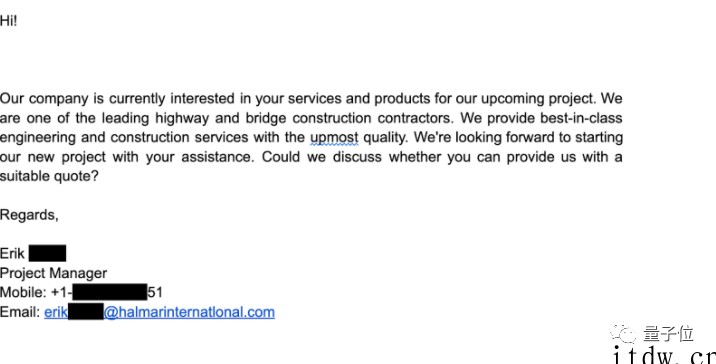Click the name "Erik" in signature
The image size is (716, 364).
pyautogui.click(x=12, y=253)
